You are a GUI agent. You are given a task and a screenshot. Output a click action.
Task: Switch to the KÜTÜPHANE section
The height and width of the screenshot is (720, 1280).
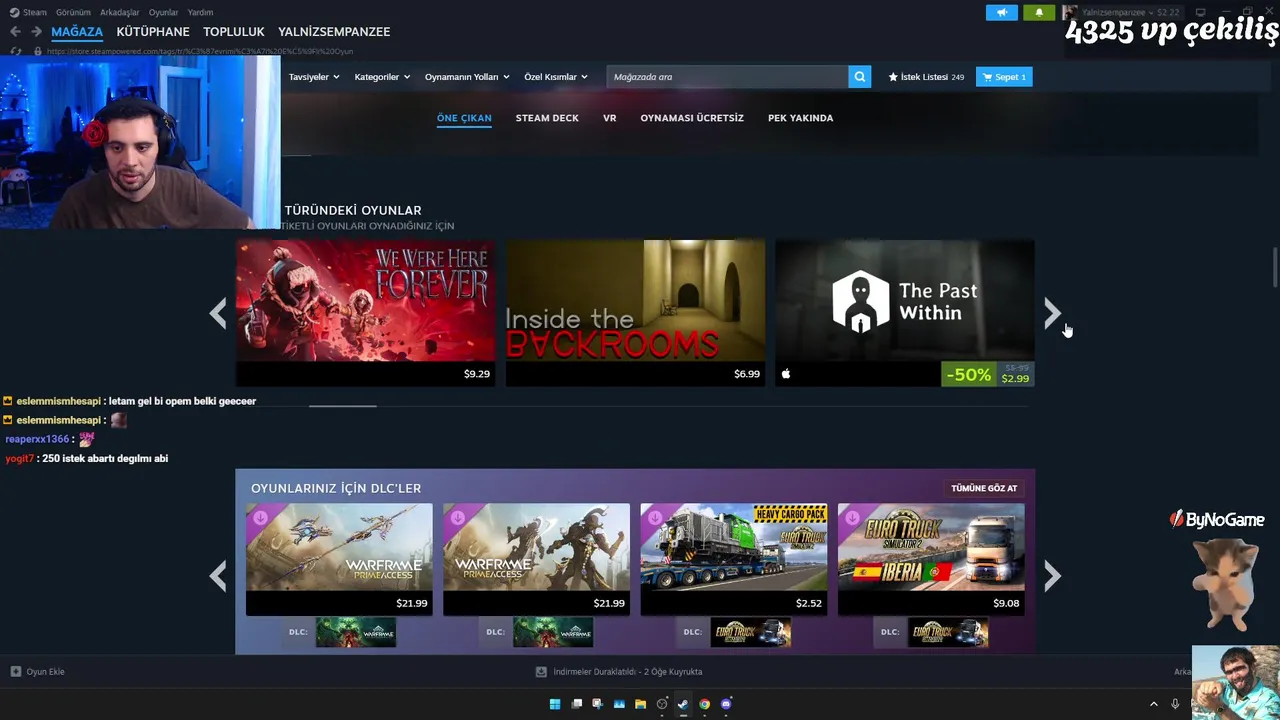153,32
